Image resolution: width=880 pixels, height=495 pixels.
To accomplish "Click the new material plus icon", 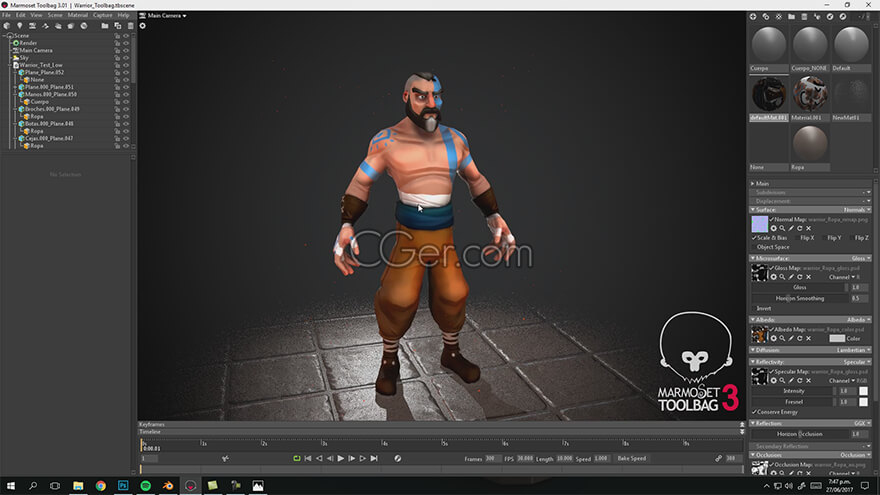I will (x=753, y=17).
